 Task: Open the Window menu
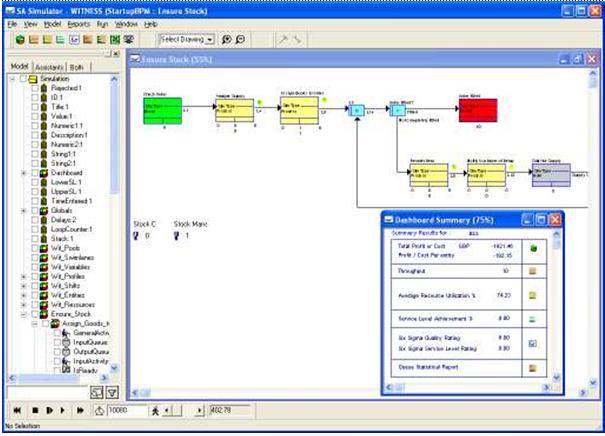pos(126,24)
